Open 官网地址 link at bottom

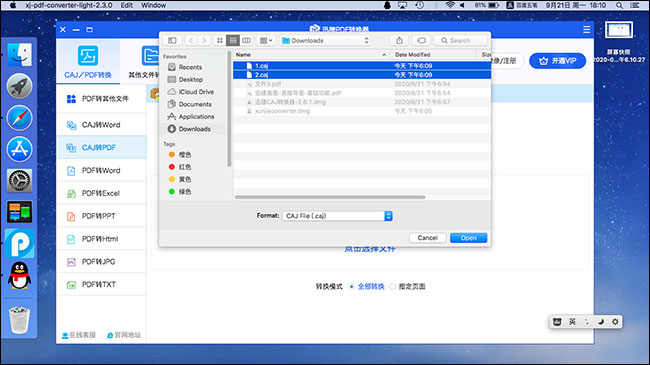click(x=124, y=335)
